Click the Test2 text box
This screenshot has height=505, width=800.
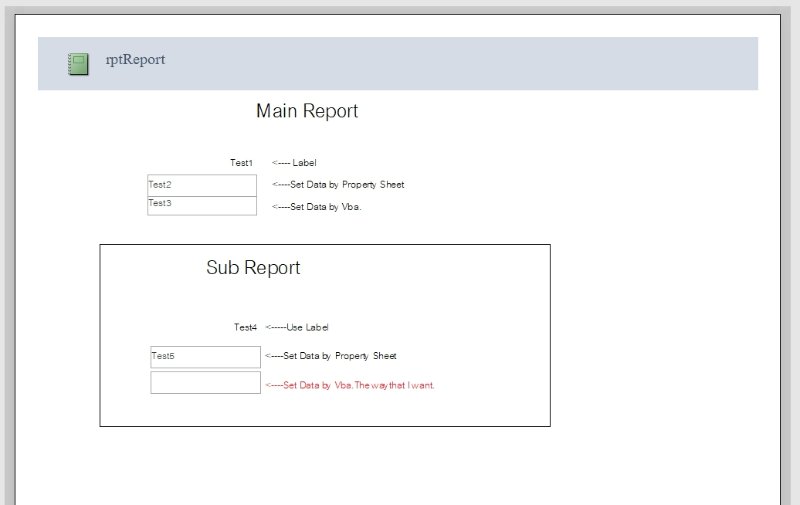coord(201,185)
